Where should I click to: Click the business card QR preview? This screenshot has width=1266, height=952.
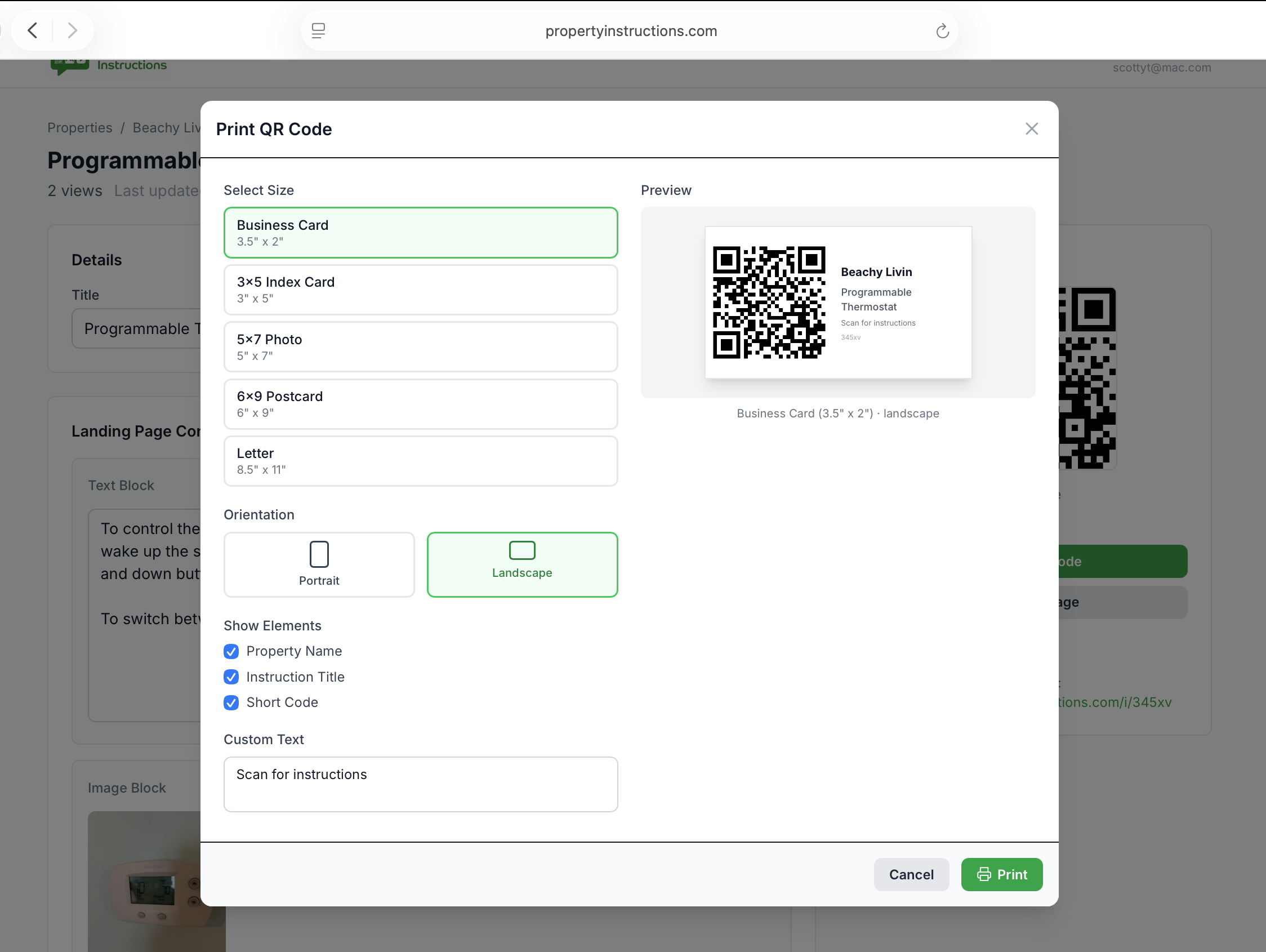click(x=838, y=302)
